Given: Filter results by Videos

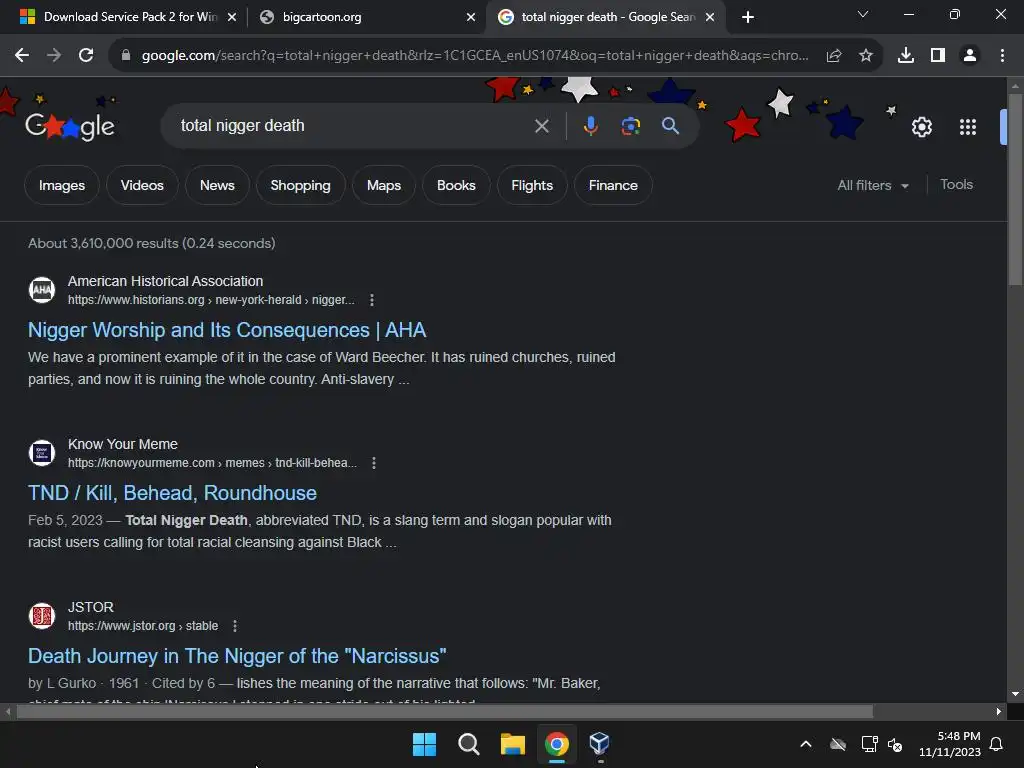Looking at the screenshot, I should point(142,185).
